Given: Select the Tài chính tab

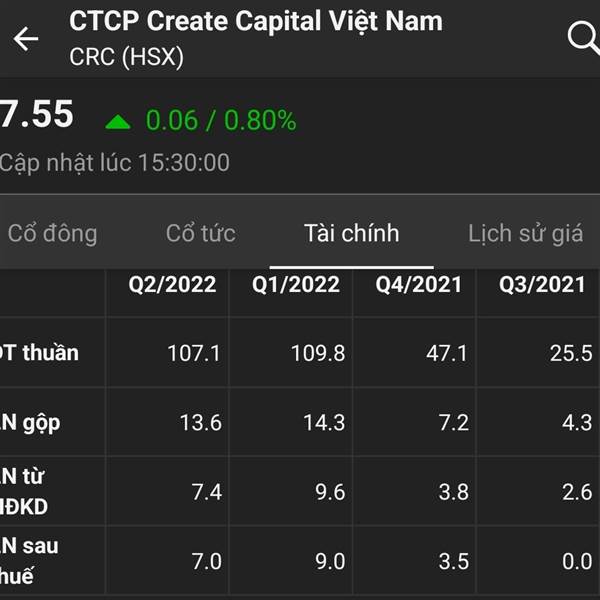Looking at the screenshot, I should pyautogui.click(x=351, y=234).
